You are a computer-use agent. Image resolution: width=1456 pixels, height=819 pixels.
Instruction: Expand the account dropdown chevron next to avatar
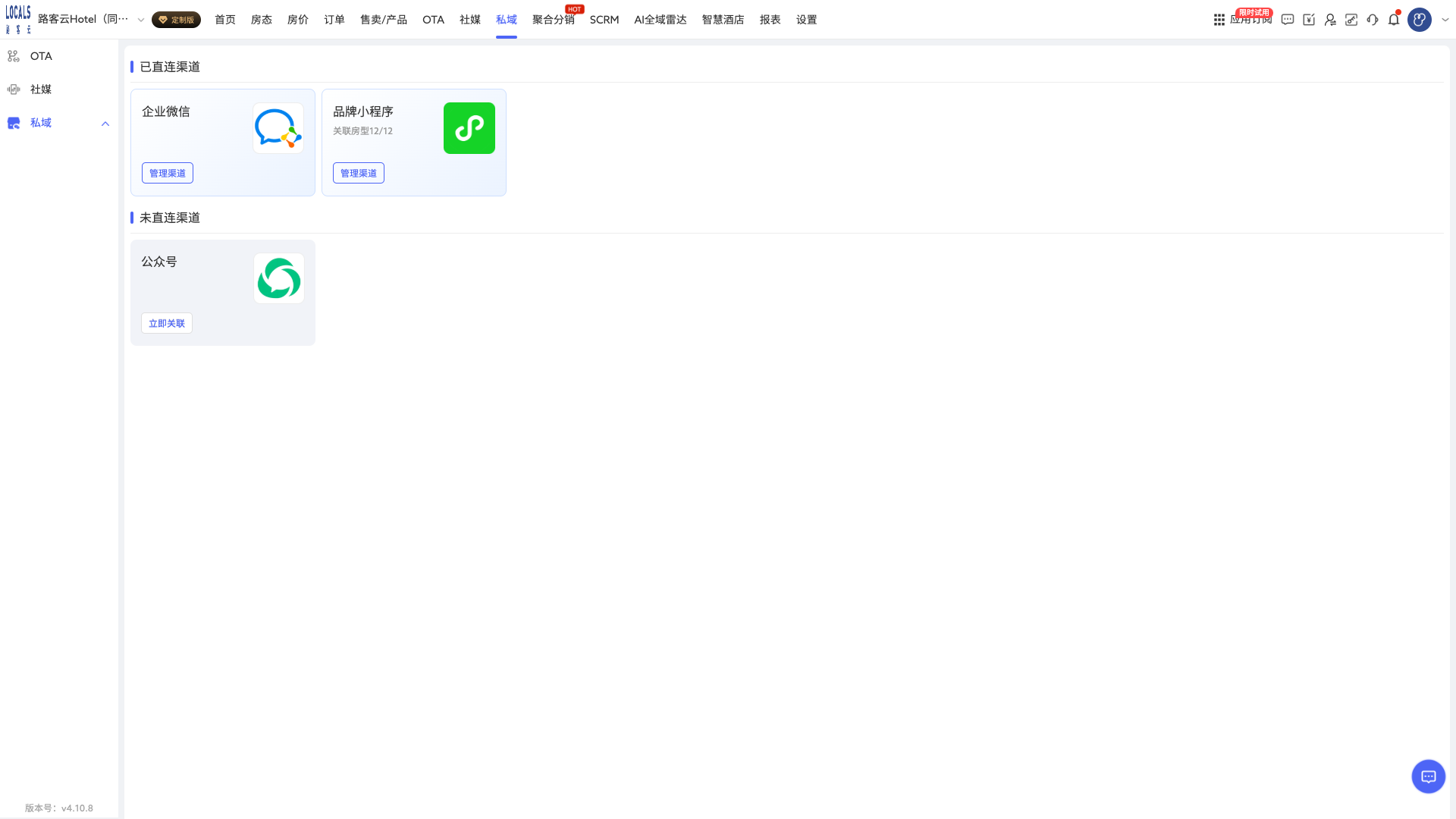tap(1445, 20)
